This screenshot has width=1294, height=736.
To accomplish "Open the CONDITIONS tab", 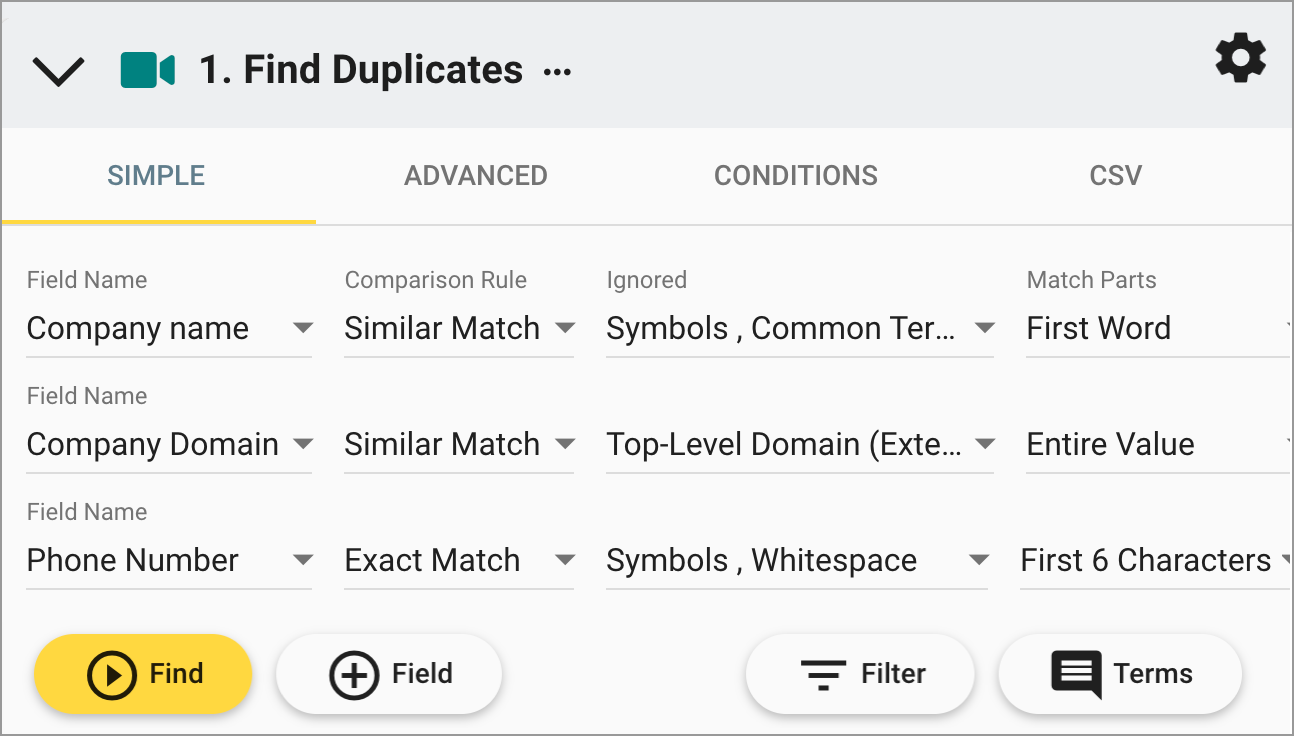I will point(795,175).
